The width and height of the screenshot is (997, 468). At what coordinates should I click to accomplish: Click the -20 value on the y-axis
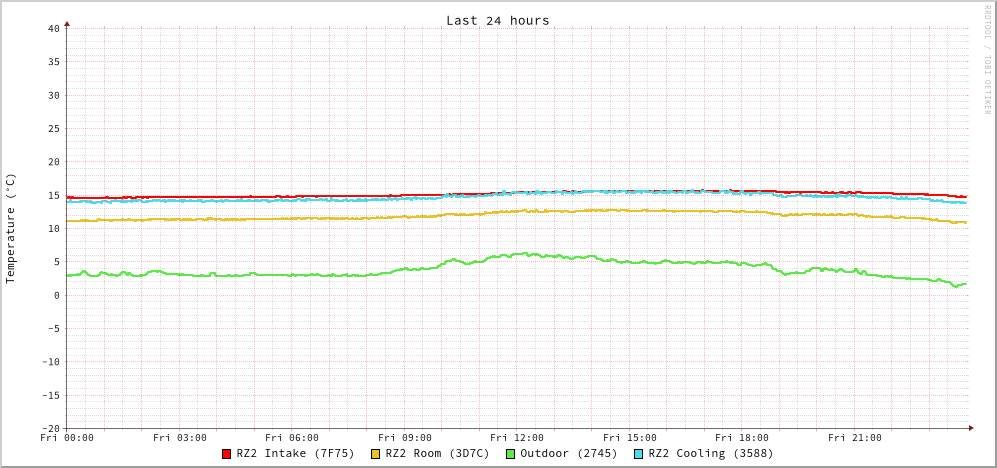50,428
